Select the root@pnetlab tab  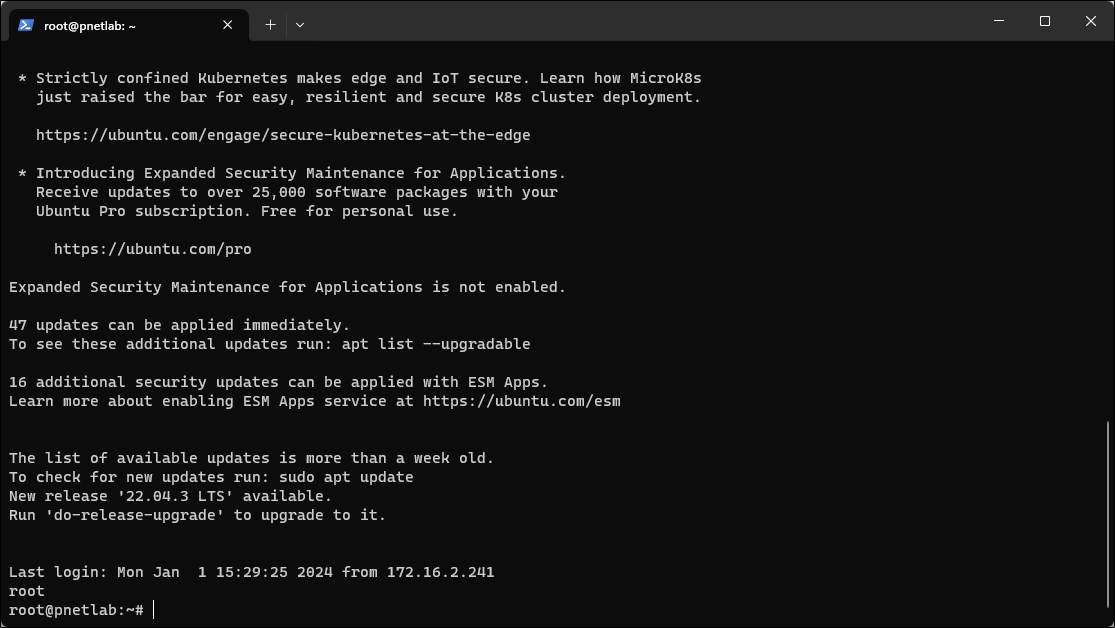pyautogui.click(x=129, y=25)
